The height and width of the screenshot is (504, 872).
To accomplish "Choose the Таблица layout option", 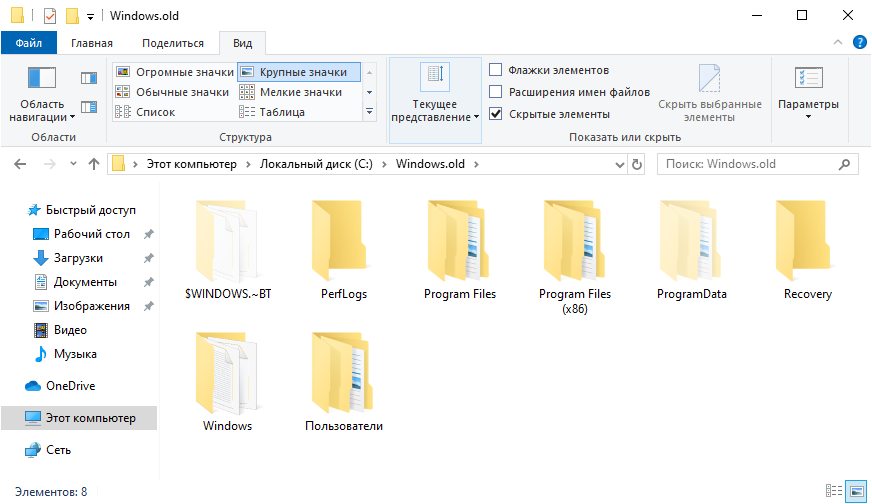I will 282,112.
